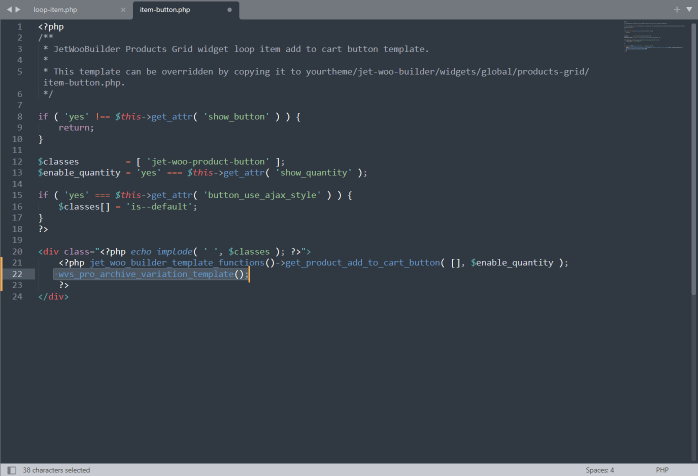Click 'show_quantity' string
This screenshot has height=476, width=698.
coord(314,173)
